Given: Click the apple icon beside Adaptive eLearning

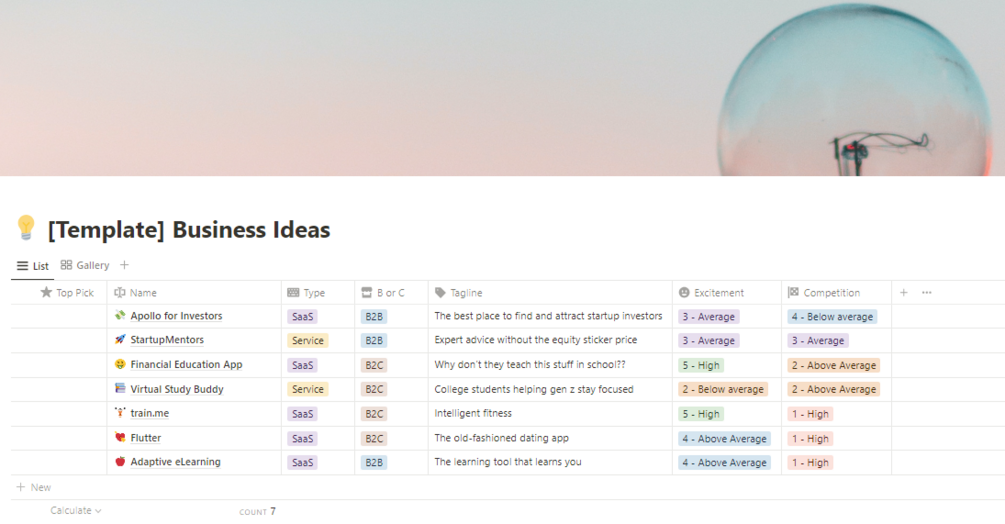Looking at the screenshot, I should pyautogui.click(x=121, y=462).
